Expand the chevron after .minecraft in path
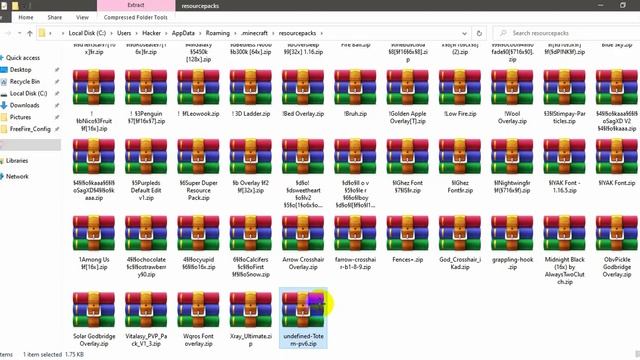The image size is (640, 360). pos(273,33)
